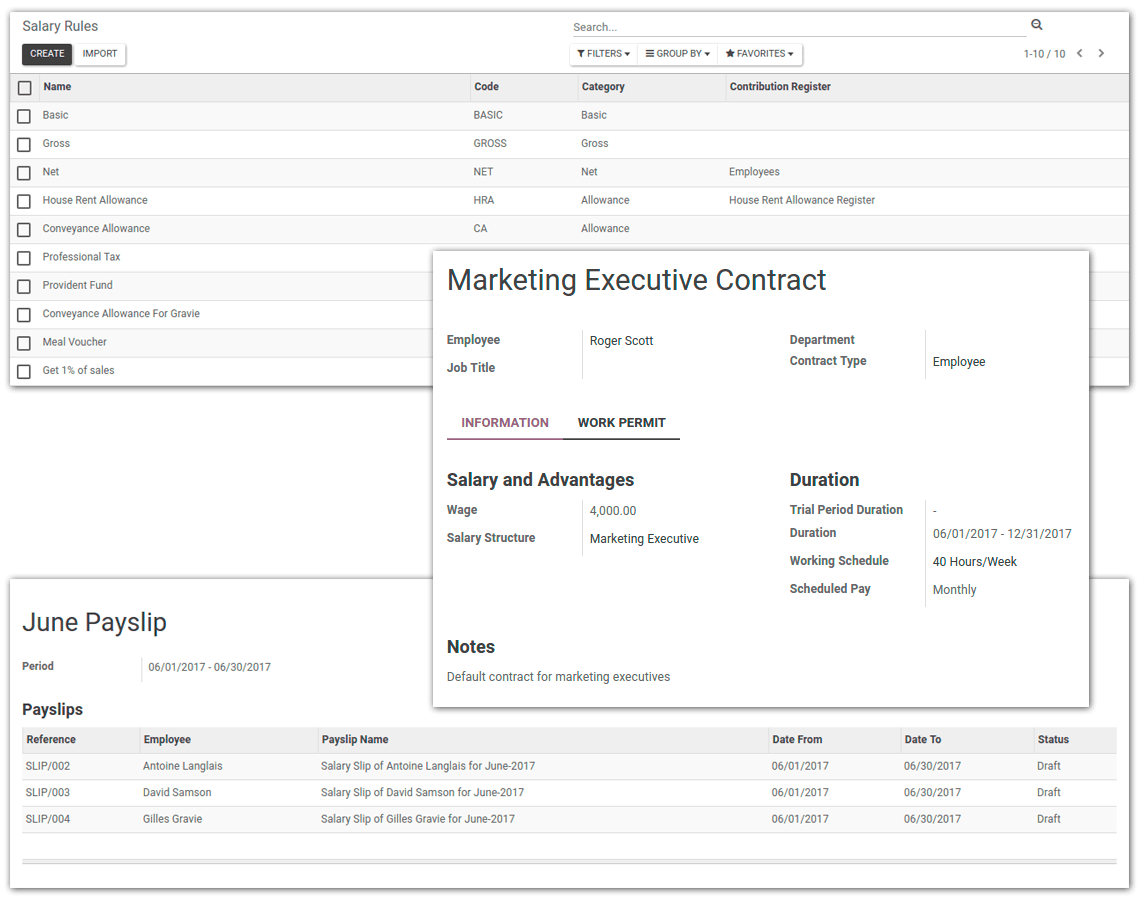Image resolution: width=1140 pixels, height=900 pixels.
Task: Go to next page of salary rules
Action: pyautogui.click(x=1101, y=53)
